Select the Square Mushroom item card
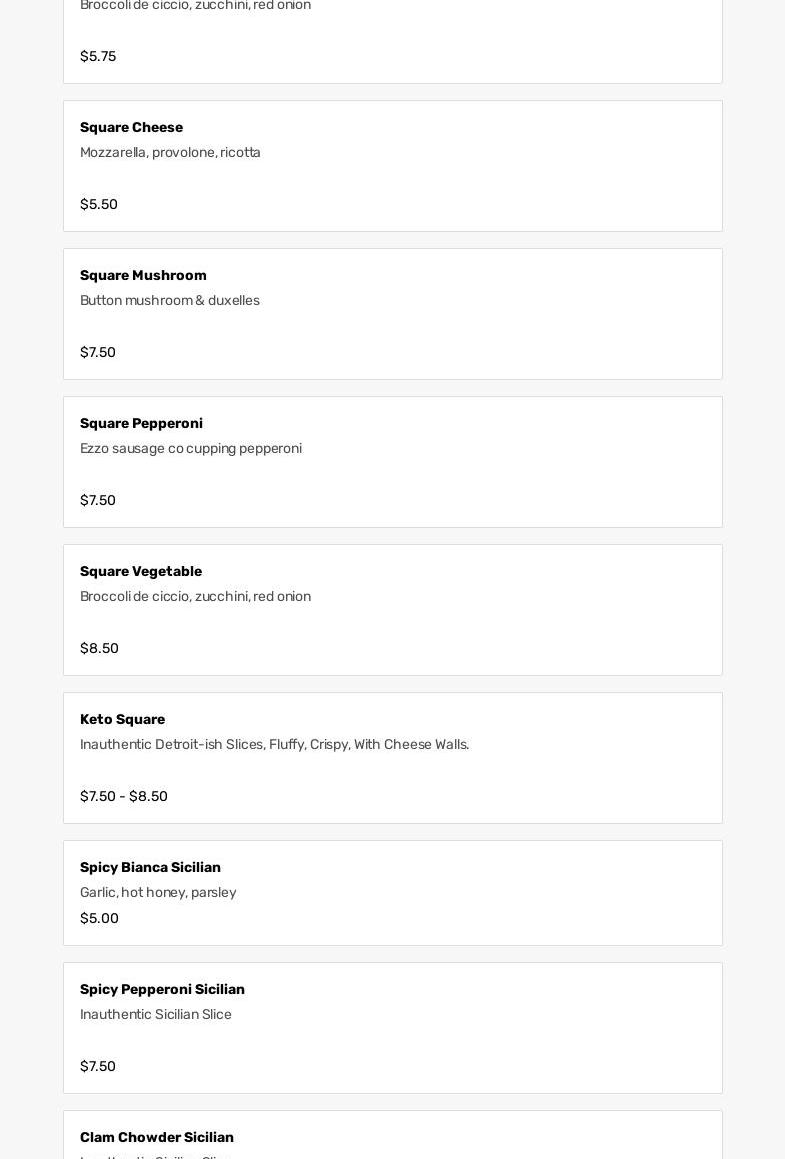 (392, 314)
